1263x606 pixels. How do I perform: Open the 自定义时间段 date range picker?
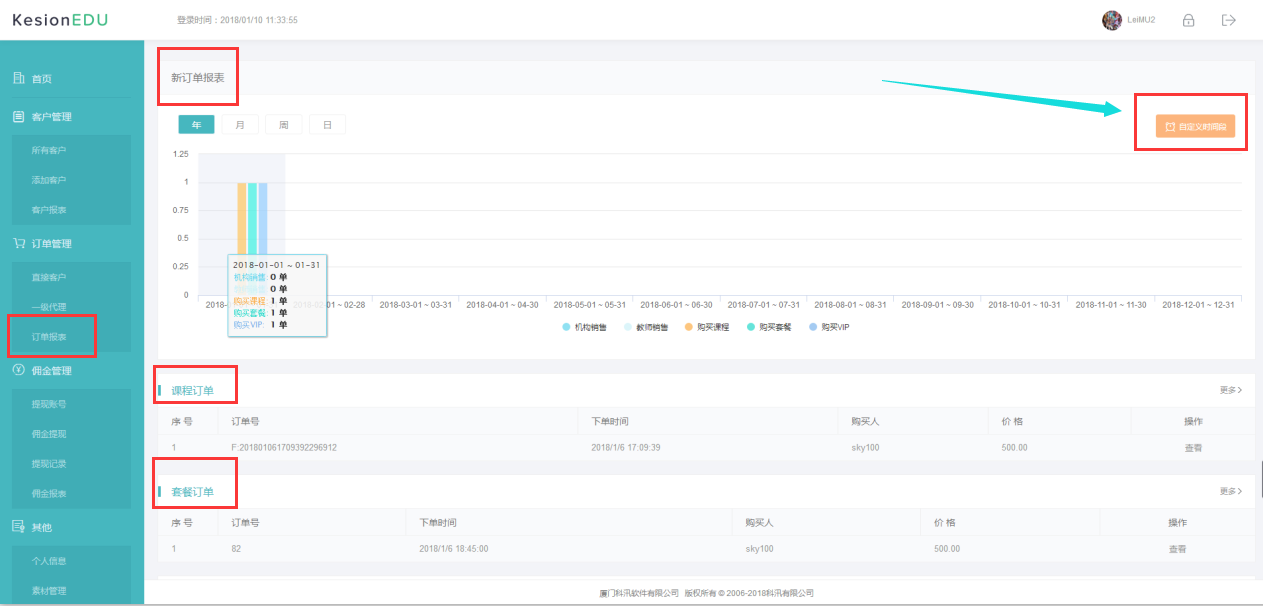1195,126
